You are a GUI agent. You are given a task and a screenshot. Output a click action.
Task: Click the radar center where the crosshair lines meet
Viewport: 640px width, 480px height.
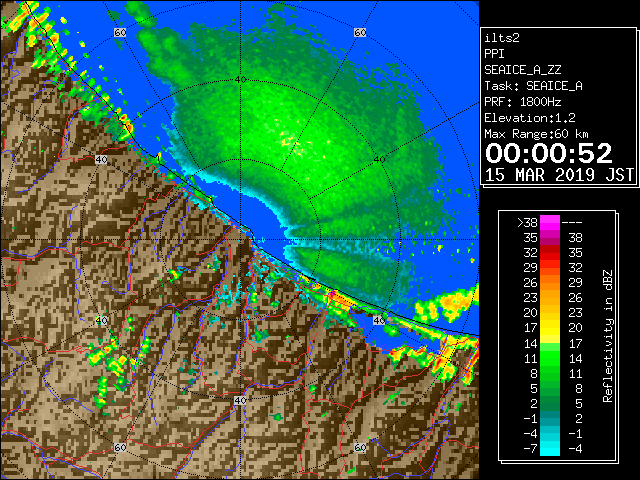click(x=240, y=240)
